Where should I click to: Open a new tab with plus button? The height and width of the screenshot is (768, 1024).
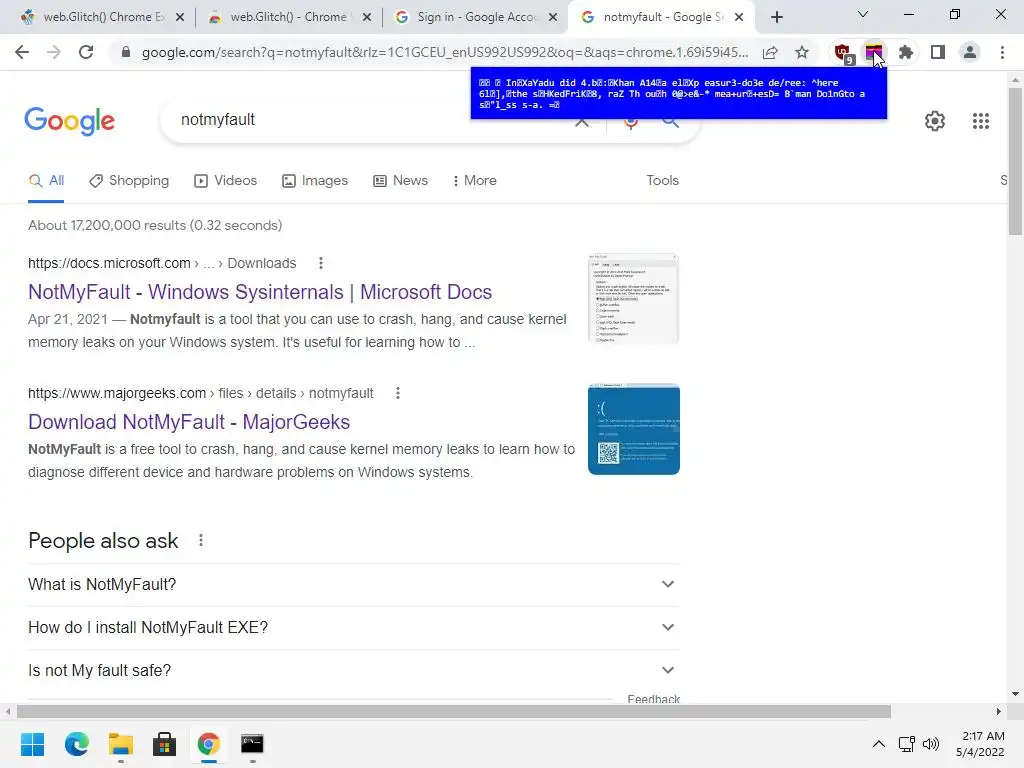tap(776, 18)
